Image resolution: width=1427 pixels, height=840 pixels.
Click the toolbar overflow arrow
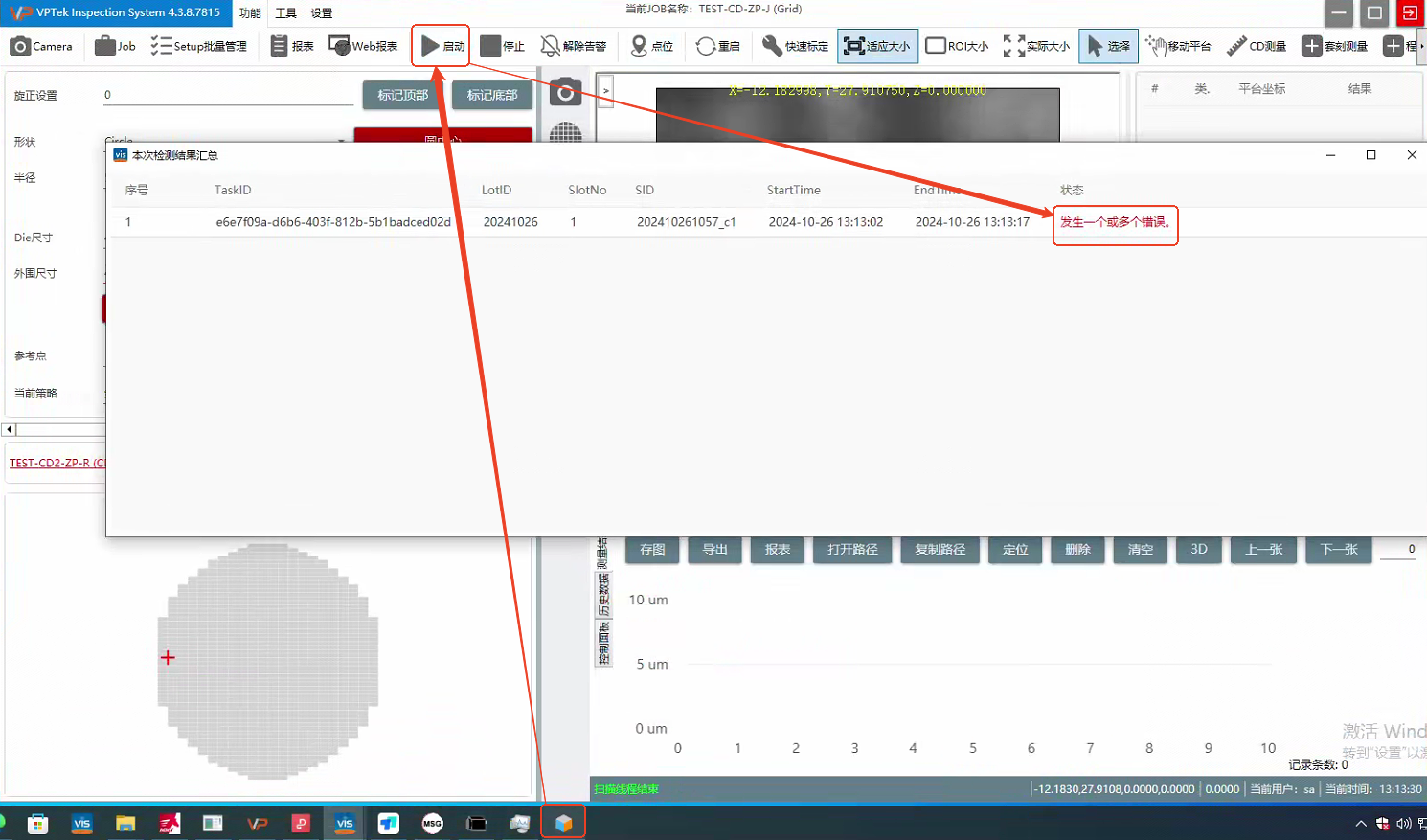[1421, 46]
